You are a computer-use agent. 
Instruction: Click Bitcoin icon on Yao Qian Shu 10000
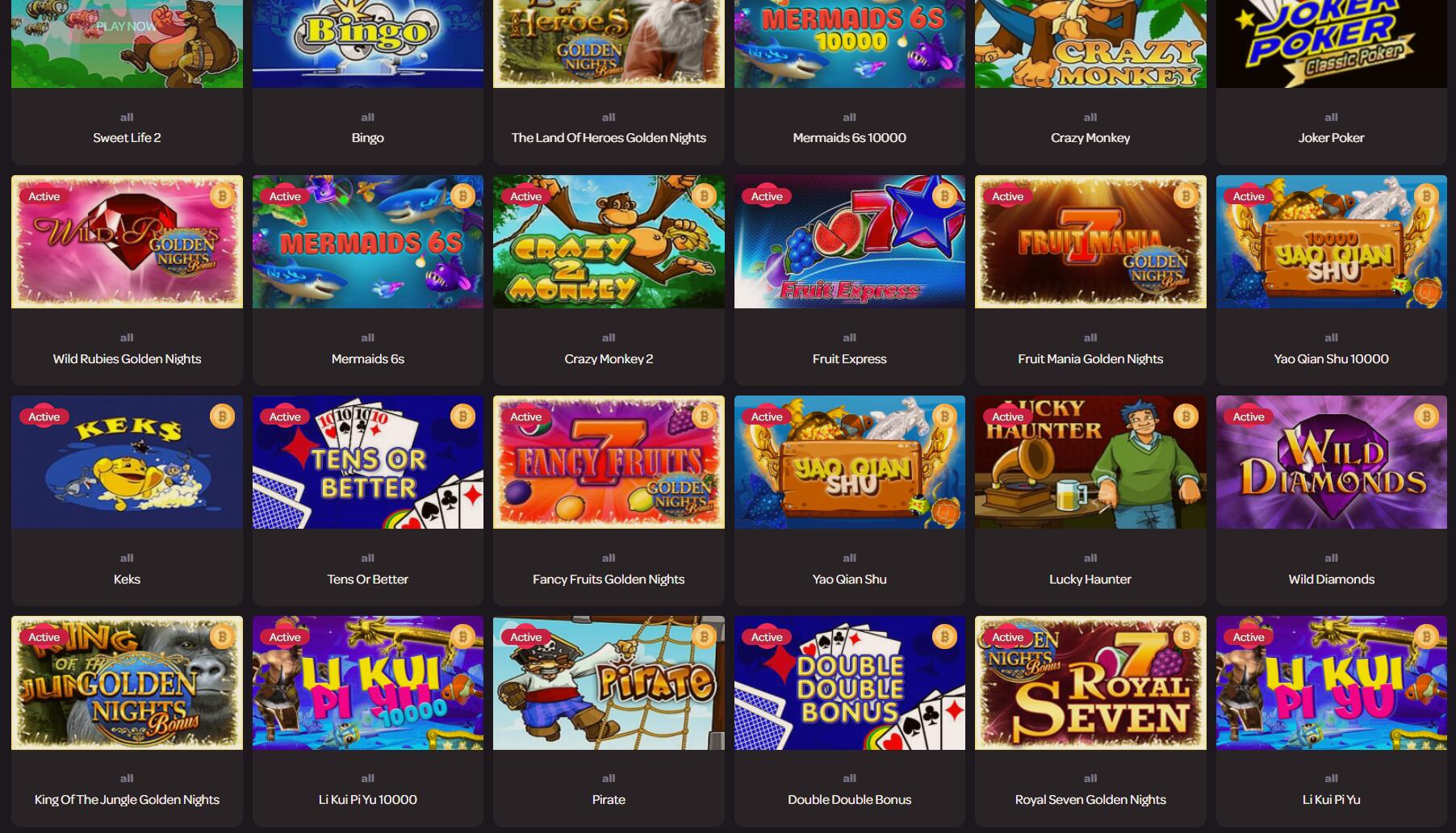pos(1426,195)
